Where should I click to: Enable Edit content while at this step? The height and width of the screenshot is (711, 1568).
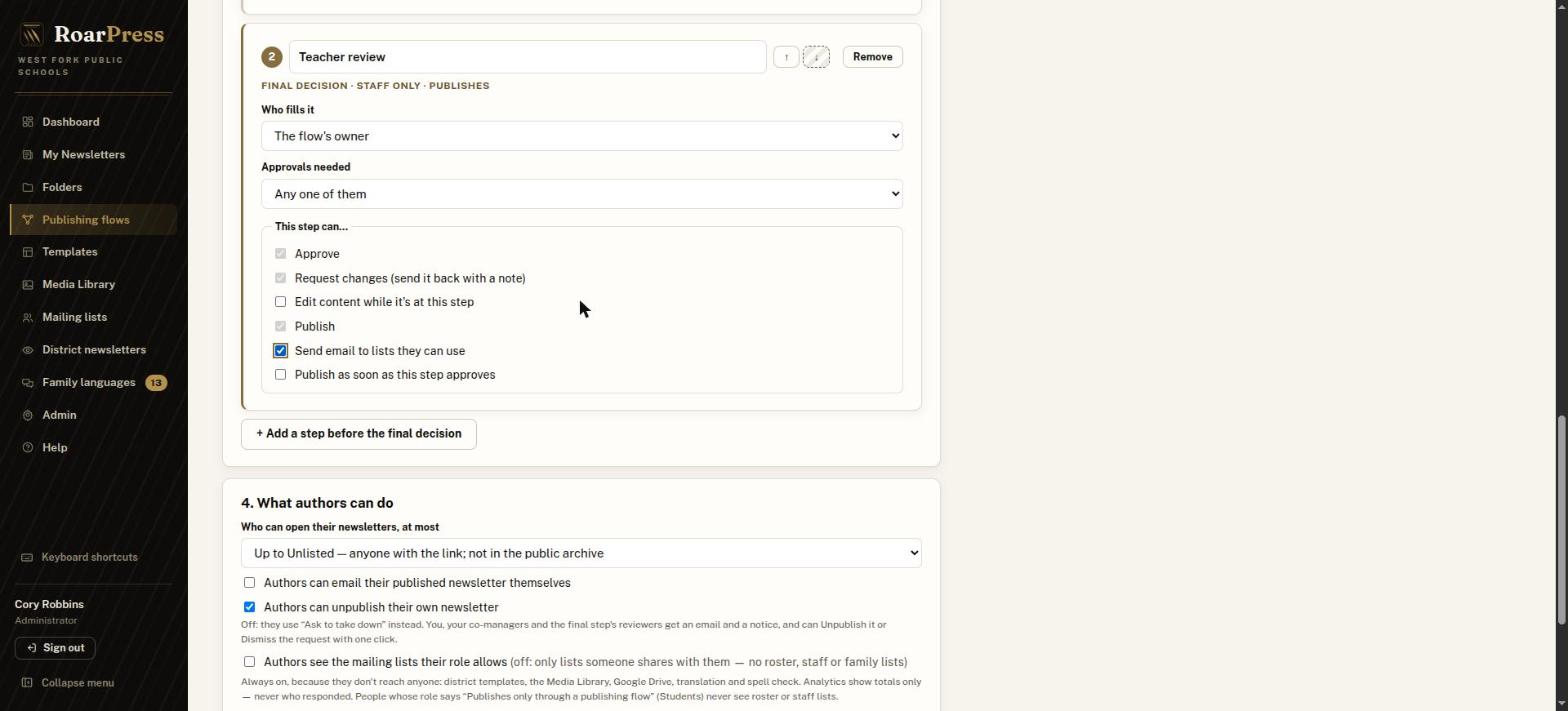coord(280,302)
